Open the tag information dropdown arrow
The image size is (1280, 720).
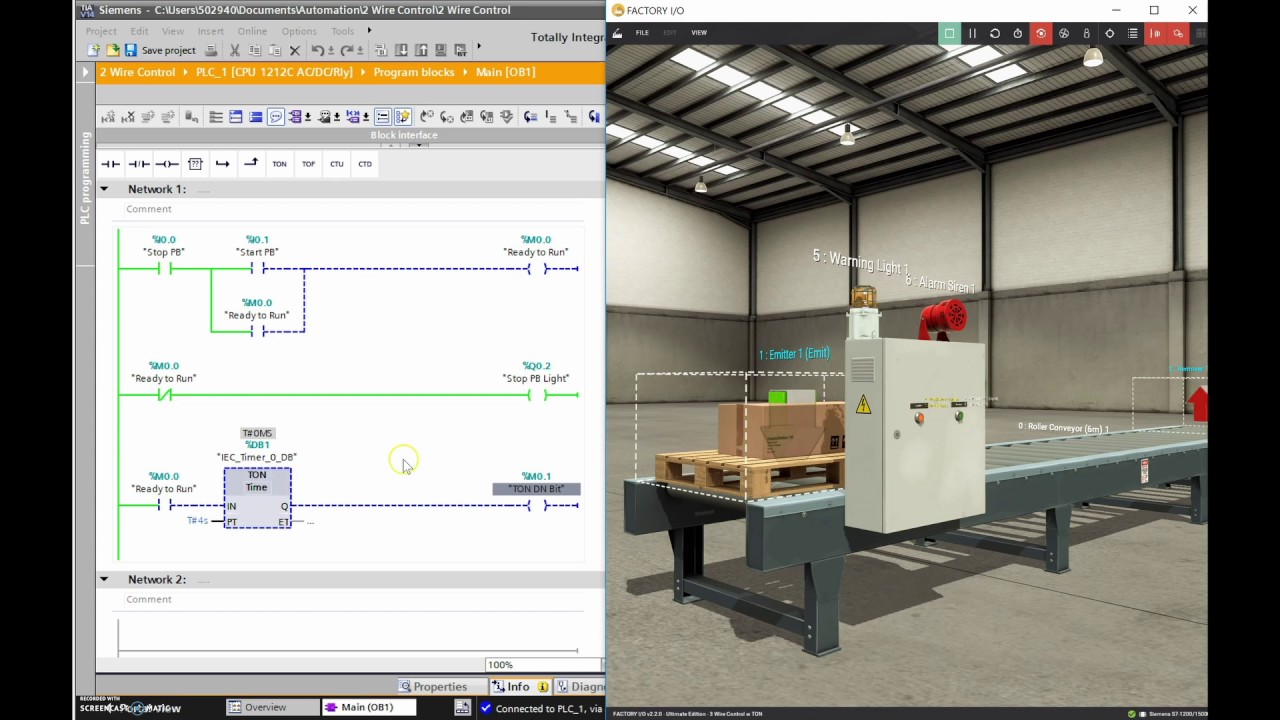(337, 117)
